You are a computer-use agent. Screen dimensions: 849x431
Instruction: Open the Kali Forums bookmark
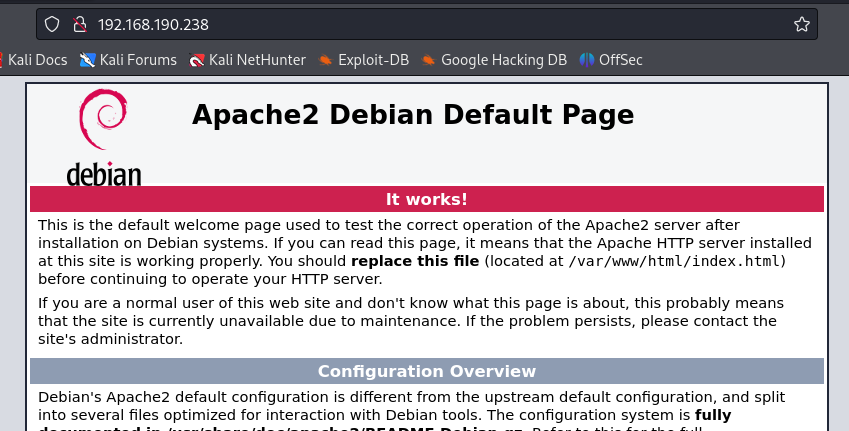[128, 60]
